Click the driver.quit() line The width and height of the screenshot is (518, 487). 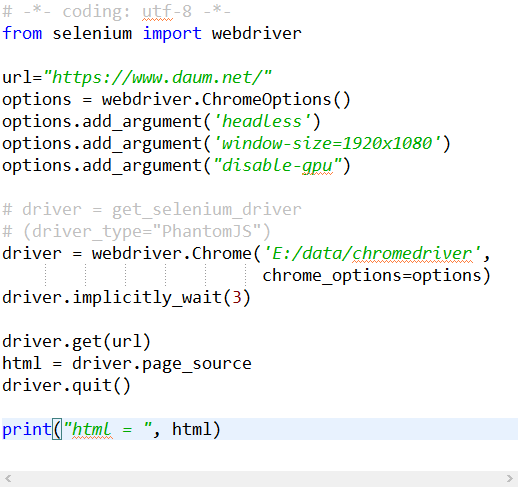[66, 386]
